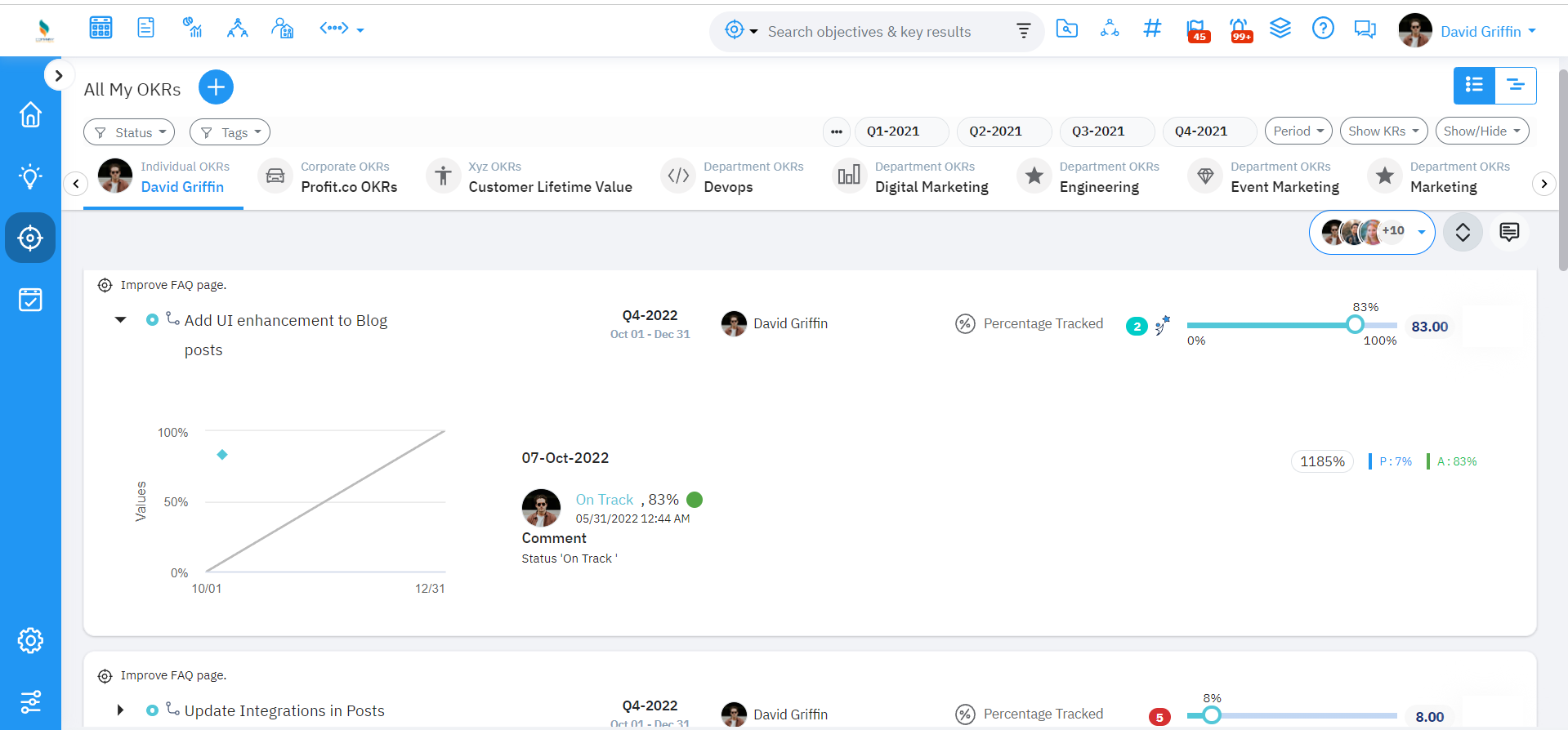Switch to list view toggle

[1474, 86]
